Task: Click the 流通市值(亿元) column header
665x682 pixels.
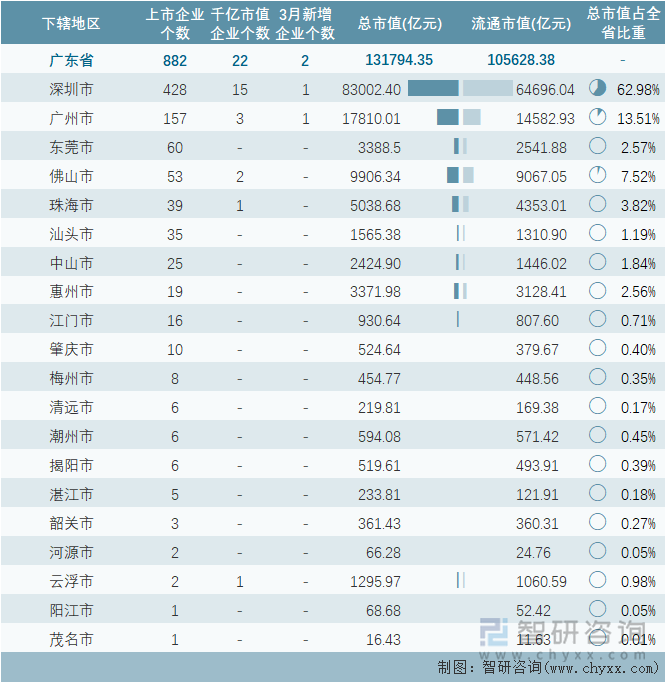Action: click(x=521, y=23)
